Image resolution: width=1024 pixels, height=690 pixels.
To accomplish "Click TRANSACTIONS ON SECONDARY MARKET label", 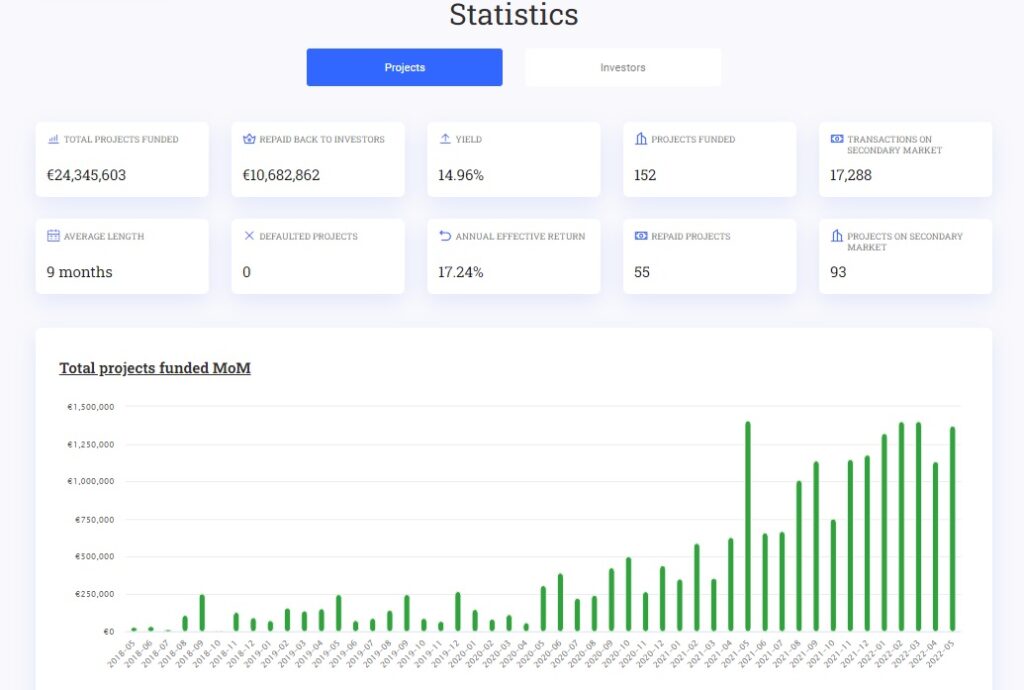I will [x=895, y=145].
